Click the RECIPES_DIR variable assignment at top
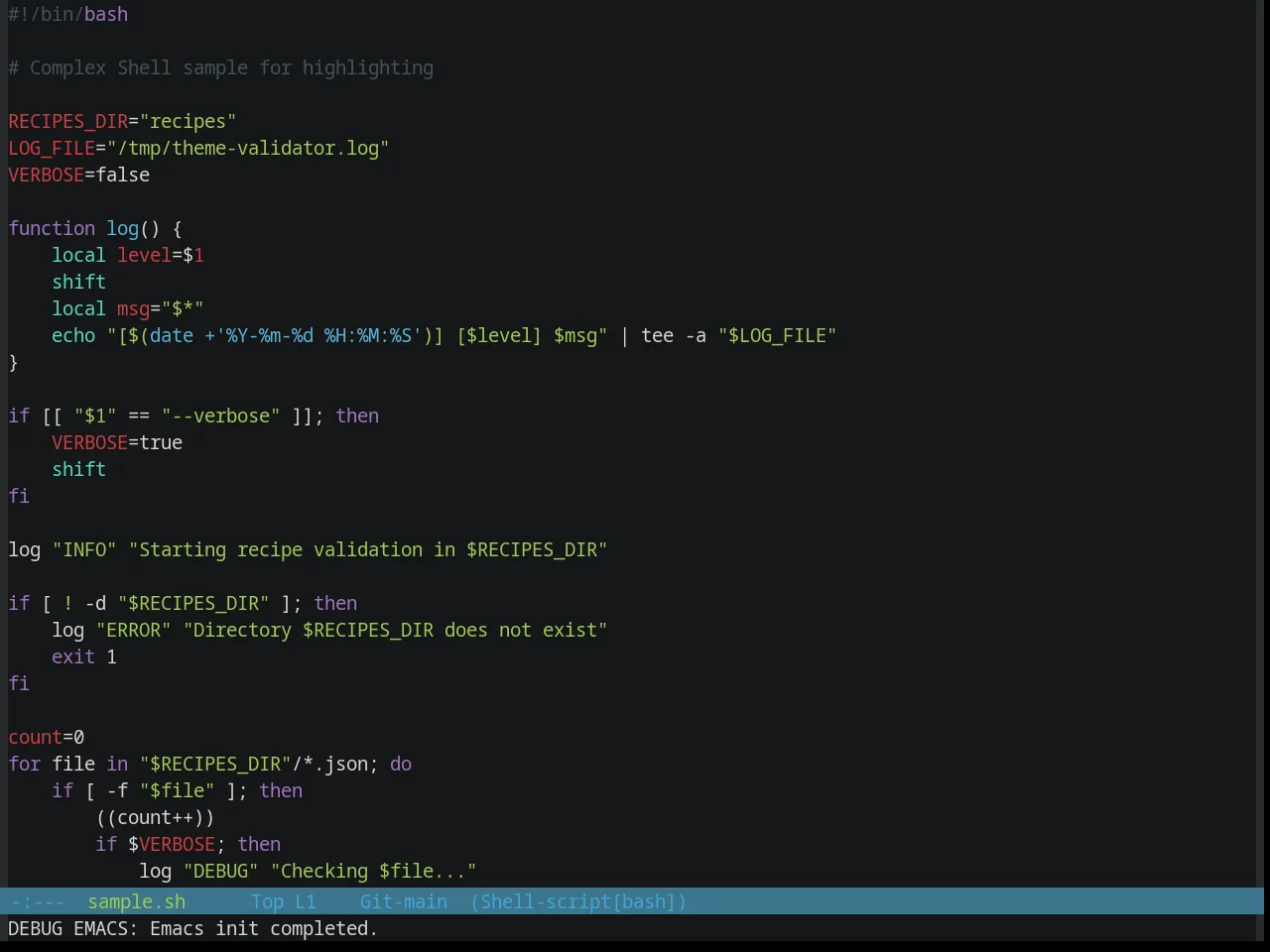Image resolution: width=1270 pixels, height=952 pixels. (122, 121)
